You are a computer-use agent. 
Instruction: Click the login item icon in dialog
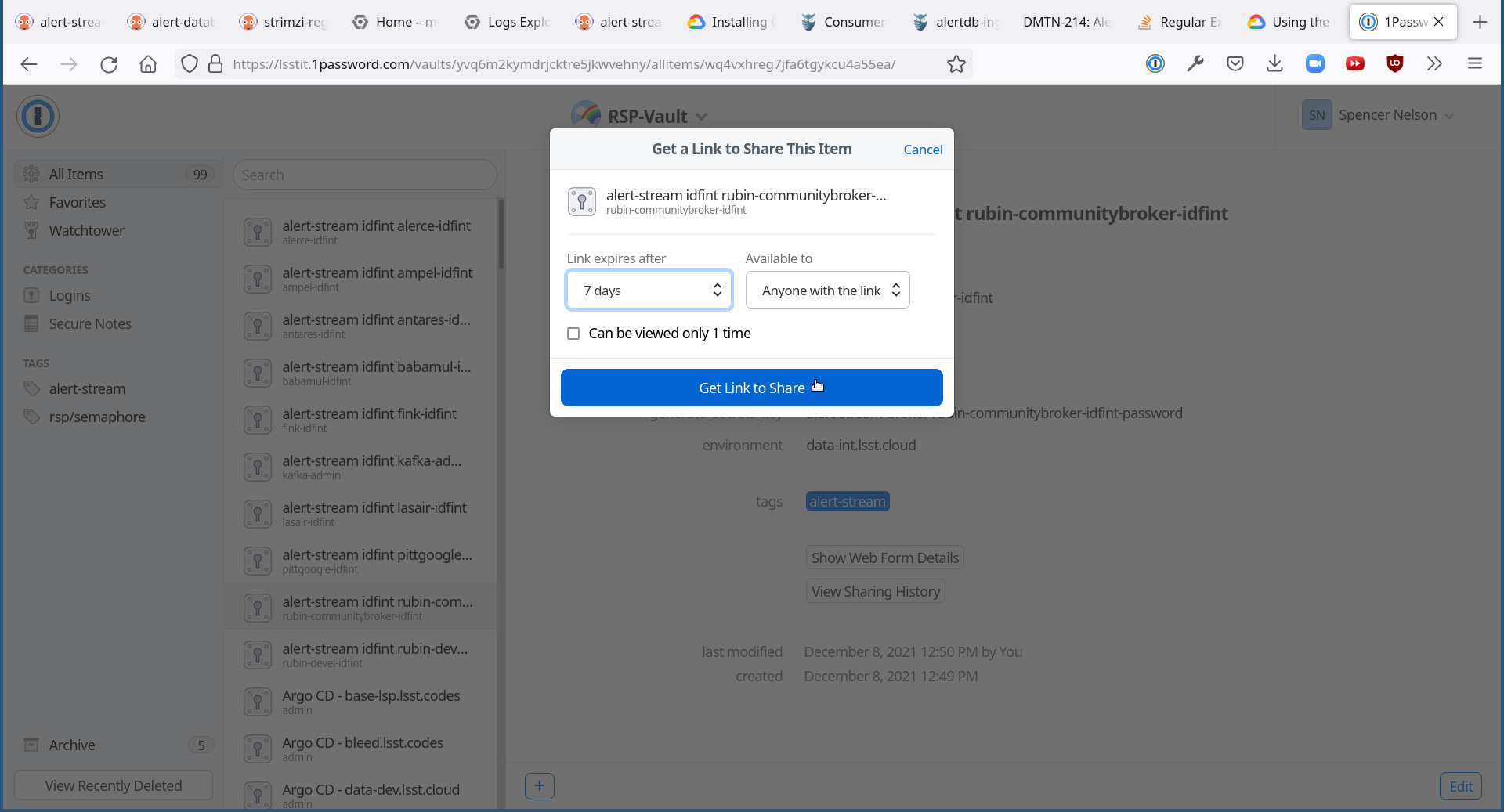click(582, 201)
